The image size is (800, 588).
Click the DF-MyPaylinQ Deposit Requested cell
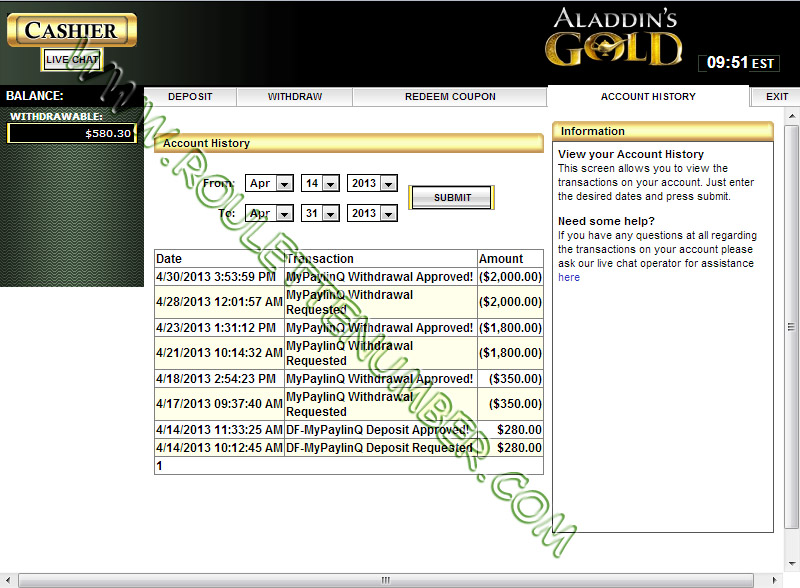(381, 448)
